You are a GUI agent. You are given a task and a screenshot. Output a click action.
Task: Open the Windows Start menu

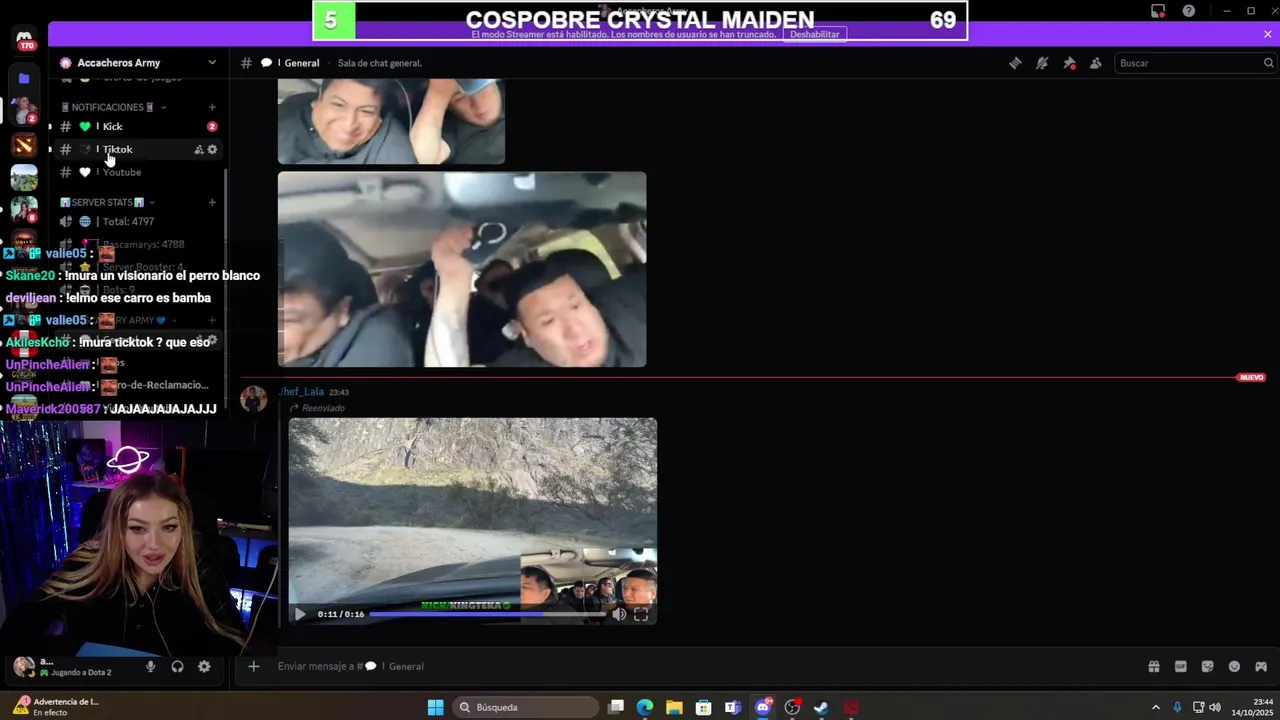(435, 707)
